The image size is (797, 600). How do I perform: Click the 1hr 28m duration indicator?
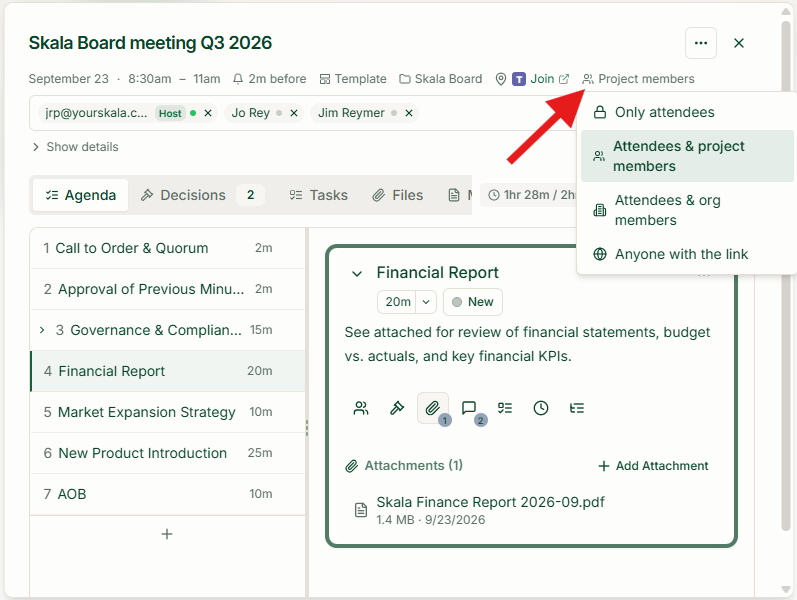coord(531,195)
